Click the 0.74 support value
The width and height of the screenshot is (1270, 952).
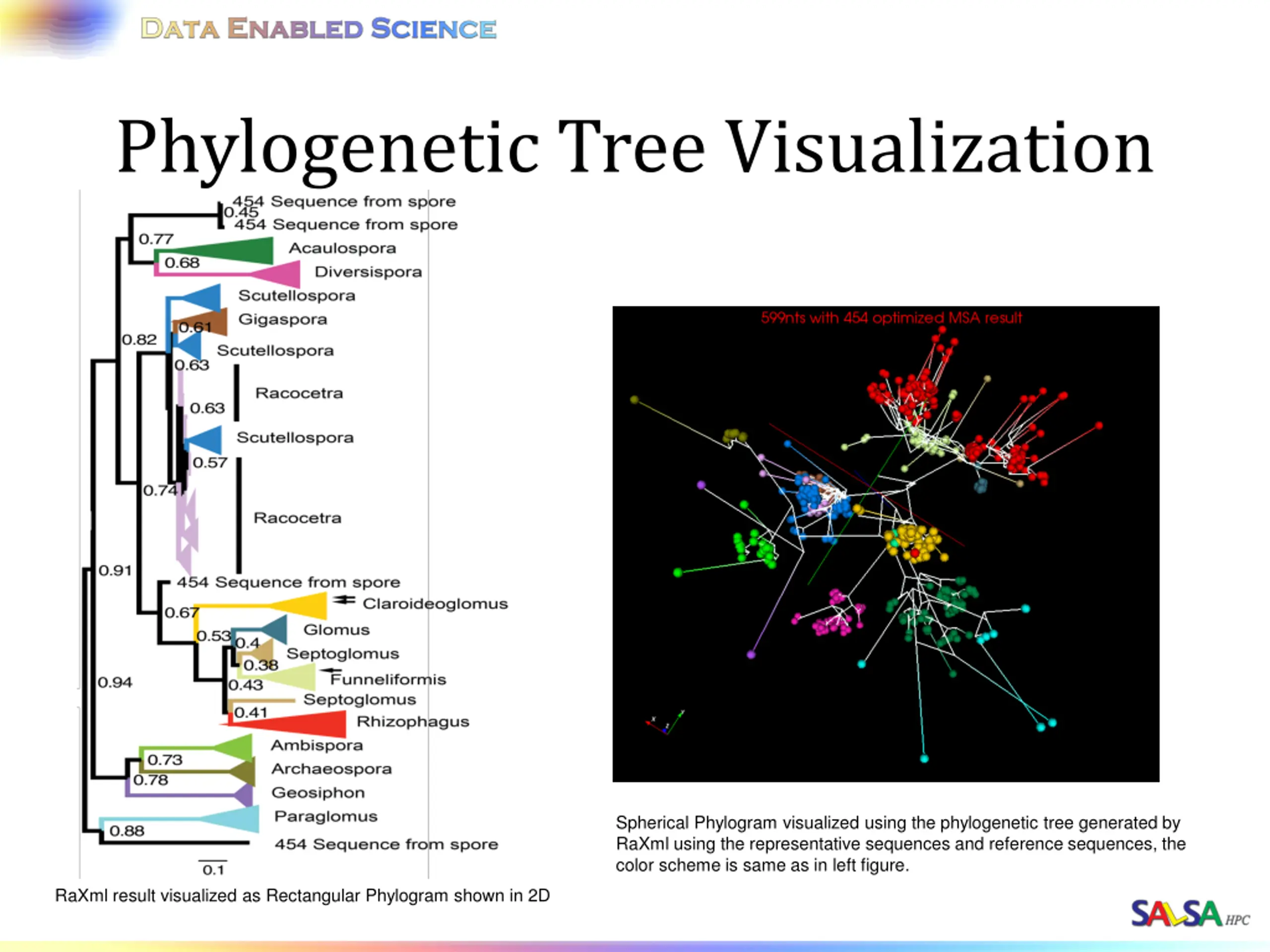pyautogui.click(x=160, y=491)
